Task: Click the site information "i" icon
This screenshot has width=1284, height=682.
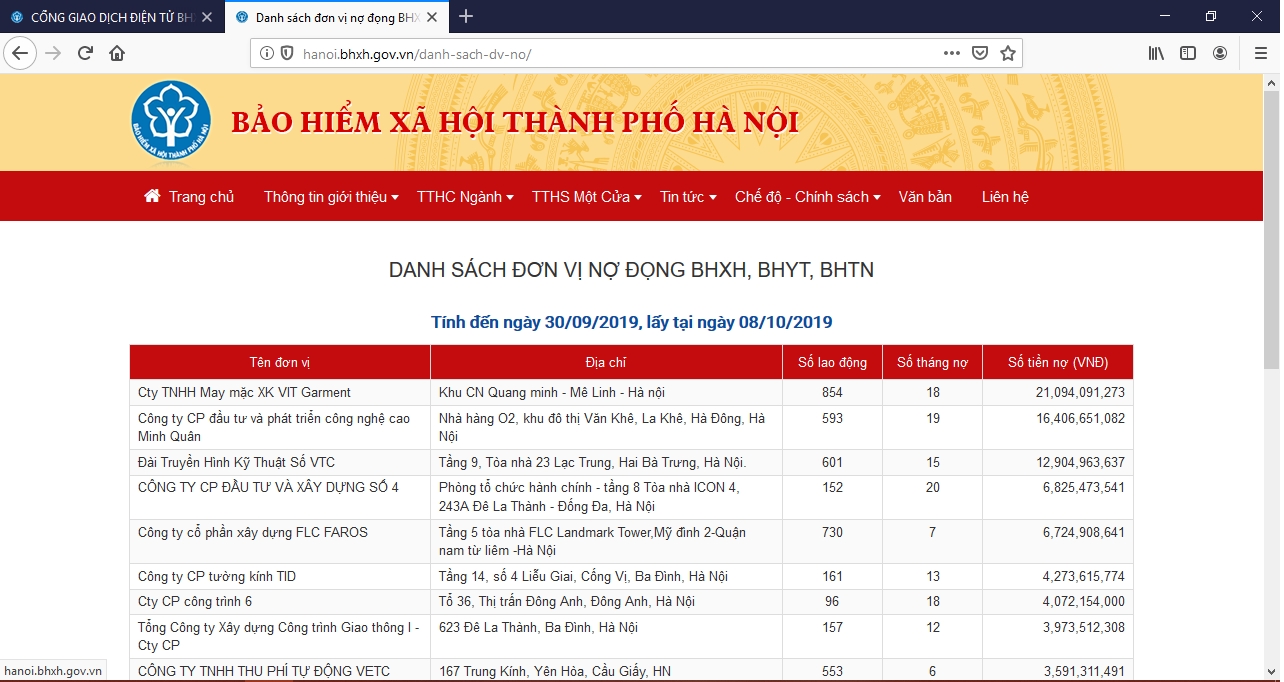Action: point(266,53)
